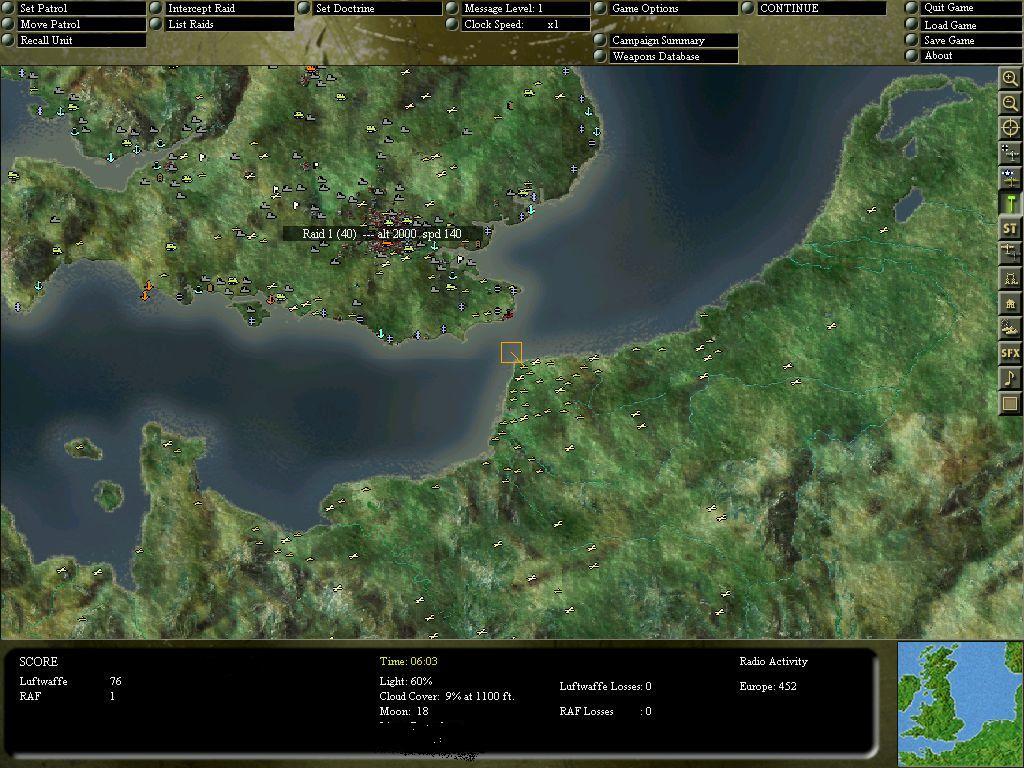Click the Luftwaffe Losses: 0 text

tap(605, 686)
